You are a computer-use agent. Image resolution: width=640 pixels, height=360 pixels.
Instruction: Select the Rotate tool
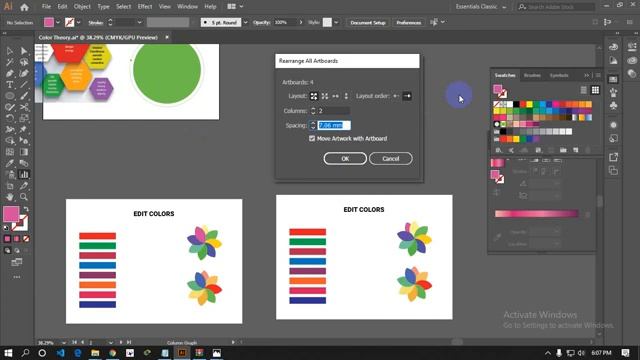9,118
